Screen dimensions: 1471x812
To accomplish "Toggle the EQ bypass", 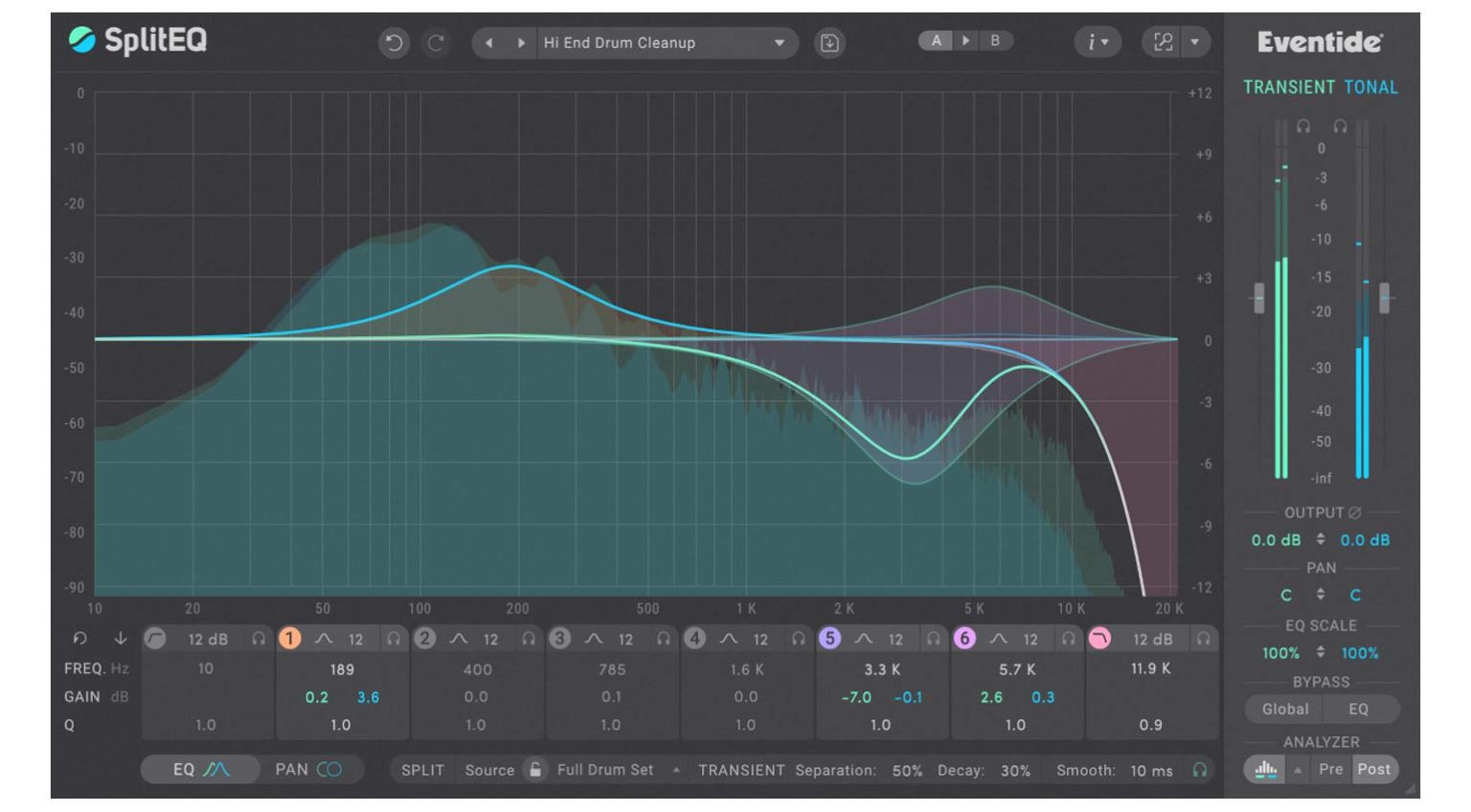I will click(1359, 710).
